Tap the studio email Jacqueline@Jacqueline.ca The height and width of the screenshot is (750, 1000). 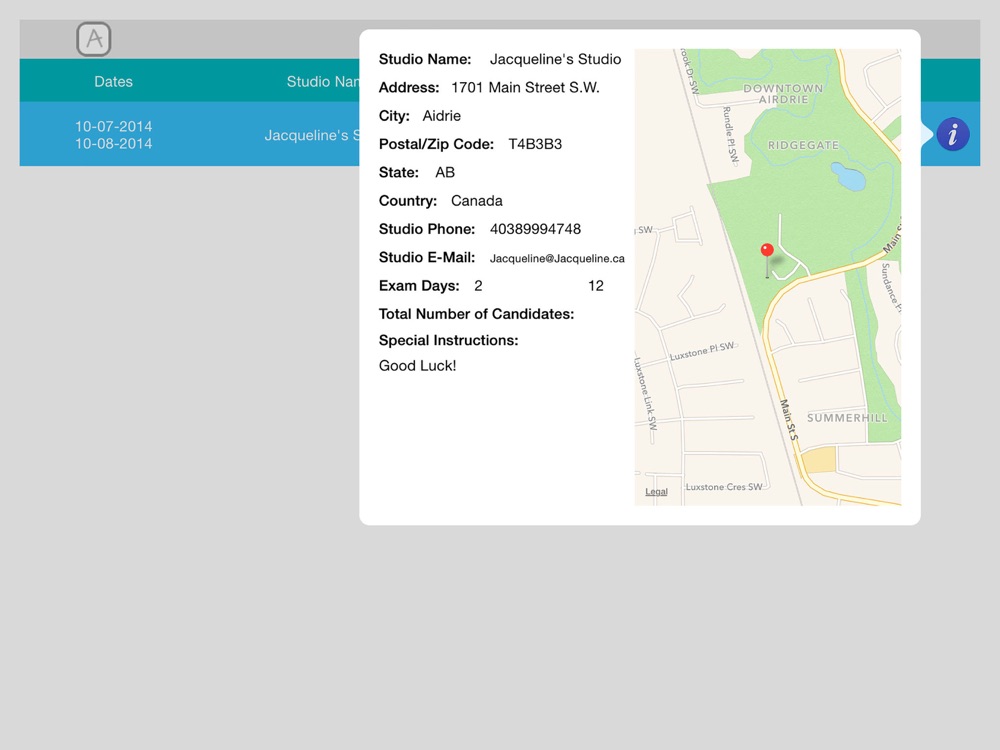pos(557,258)
